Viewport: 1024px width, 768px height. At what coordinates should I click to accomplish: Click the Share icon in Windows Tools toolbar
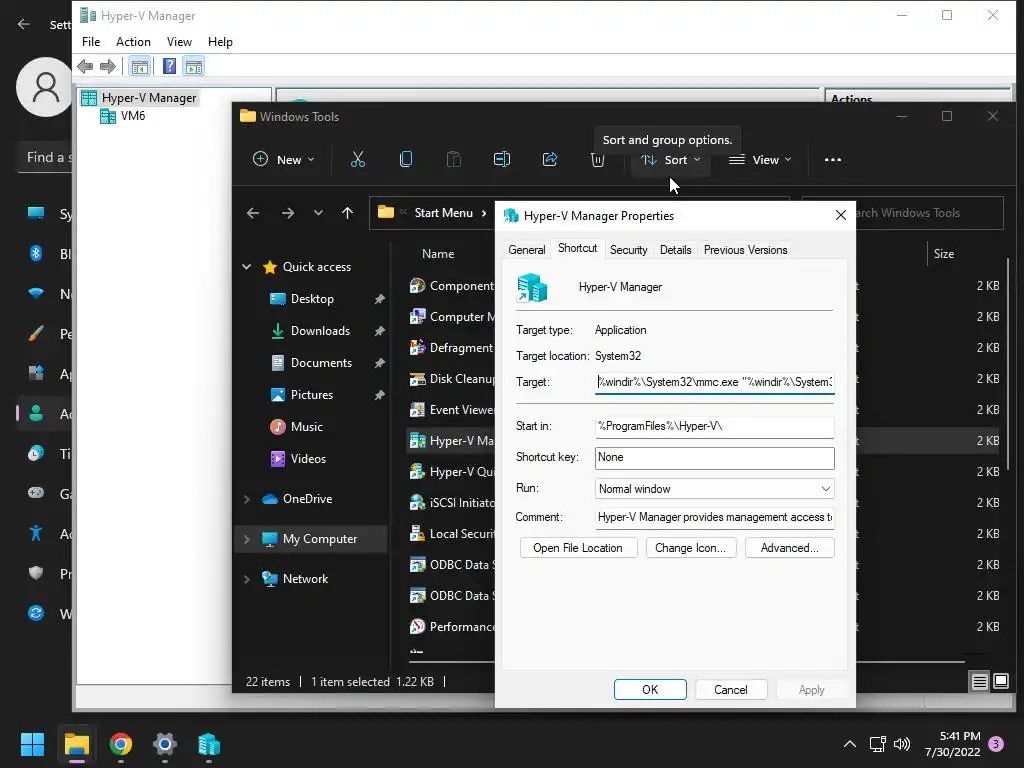550,159
